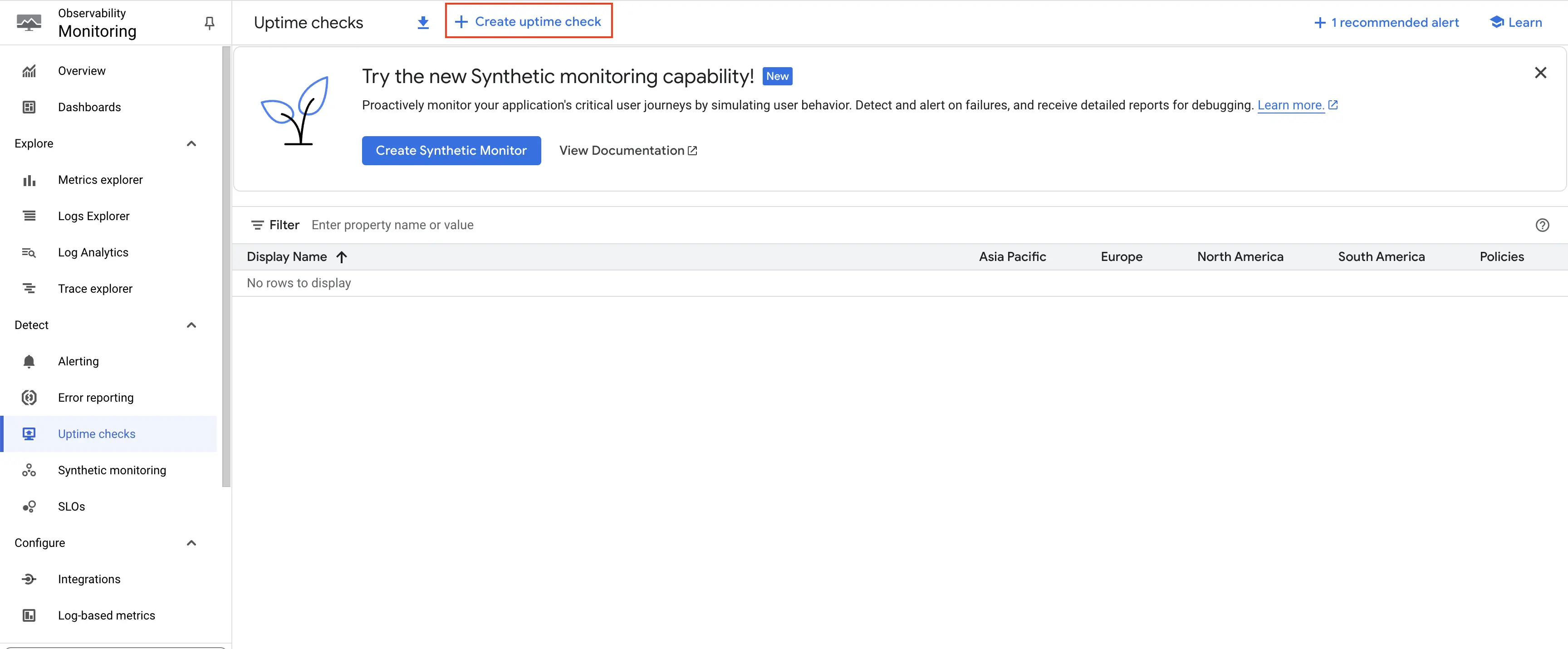
Task: Click the Logs Explorer lines icon
Action: (x=29, y=216)
